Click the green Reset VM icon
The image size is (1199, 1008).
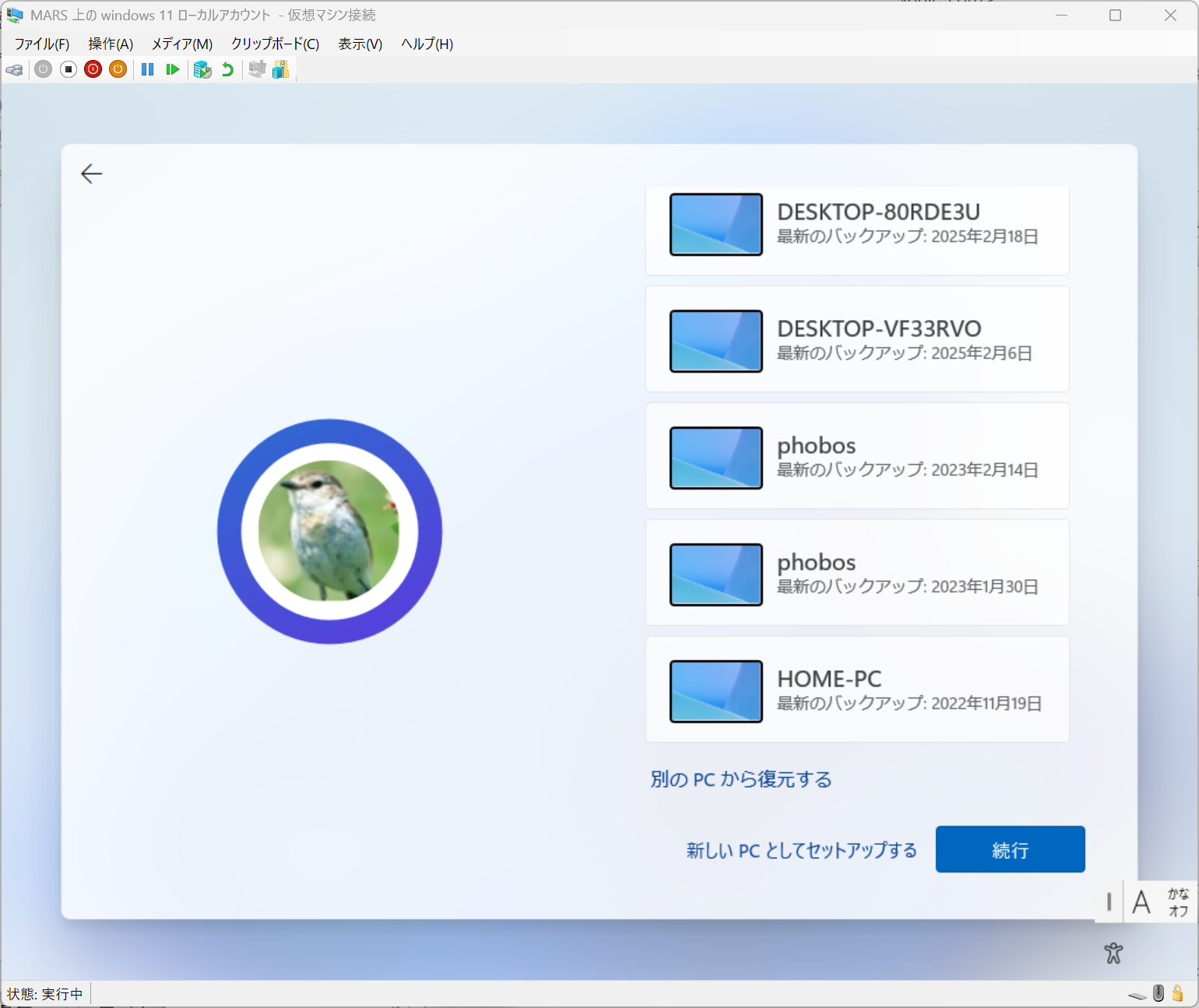(x=173, y=70)
